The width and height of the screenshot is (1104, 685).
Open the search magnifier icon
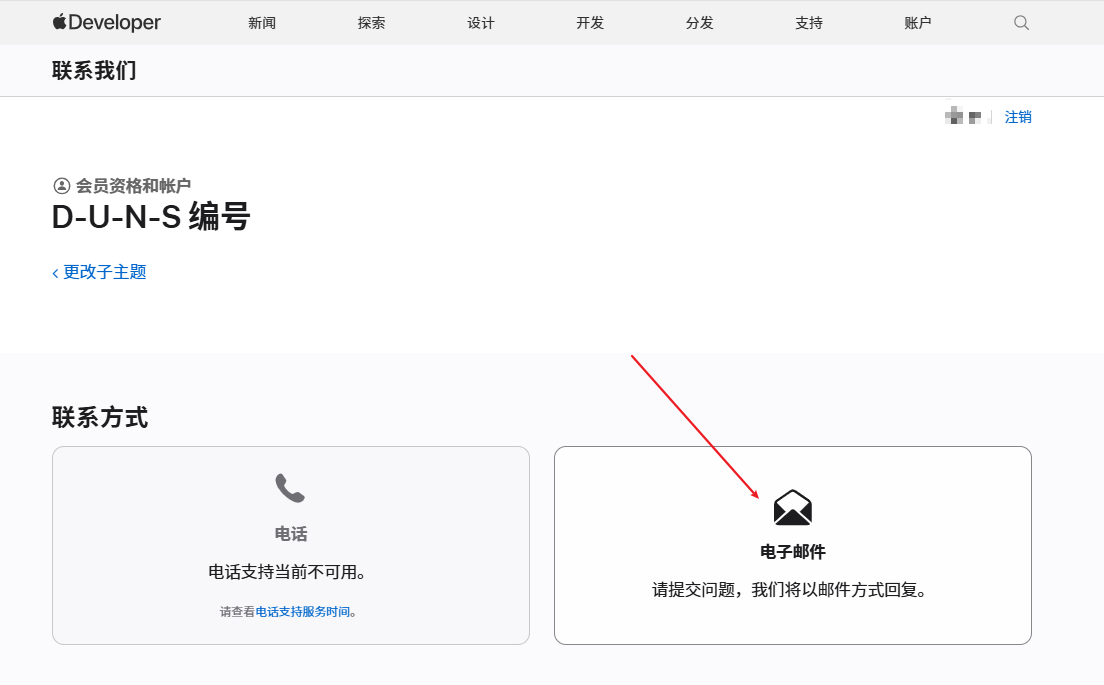coord(1021,22)
